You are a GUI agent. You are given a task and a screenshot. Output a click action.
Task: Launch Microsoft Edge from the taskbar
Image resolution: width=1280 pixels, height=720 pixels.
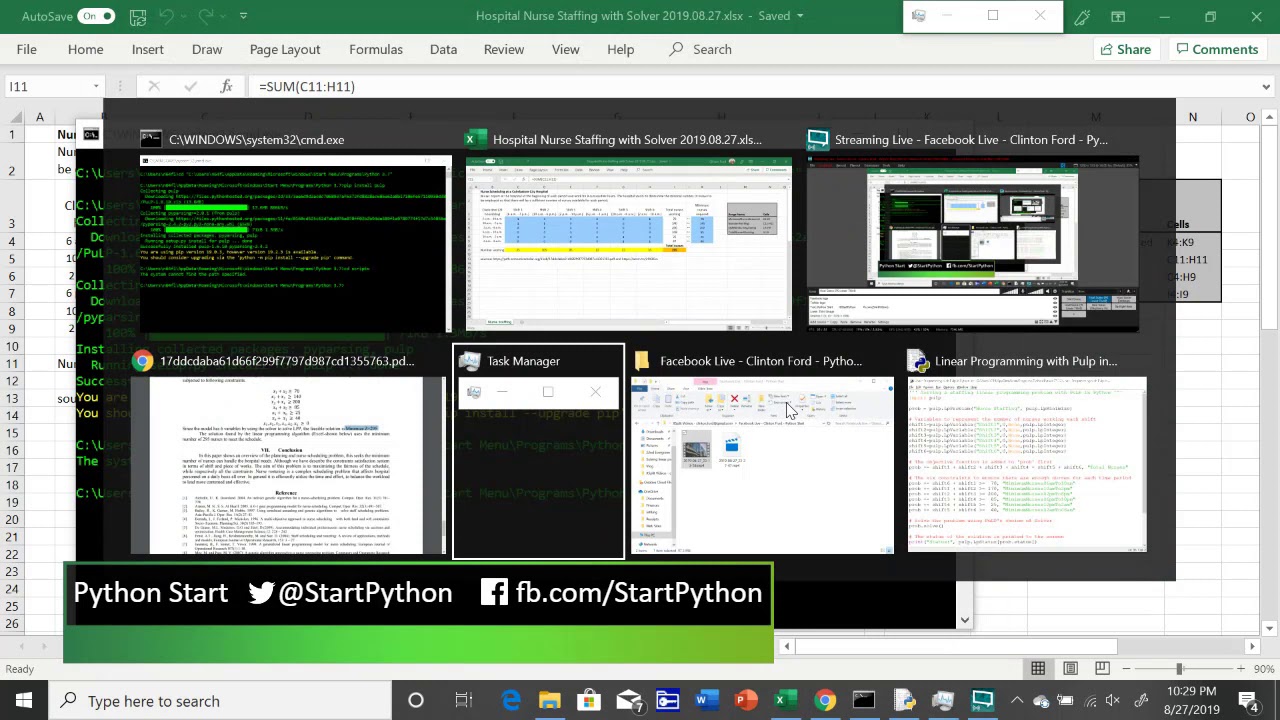click(x=511, y=700)
